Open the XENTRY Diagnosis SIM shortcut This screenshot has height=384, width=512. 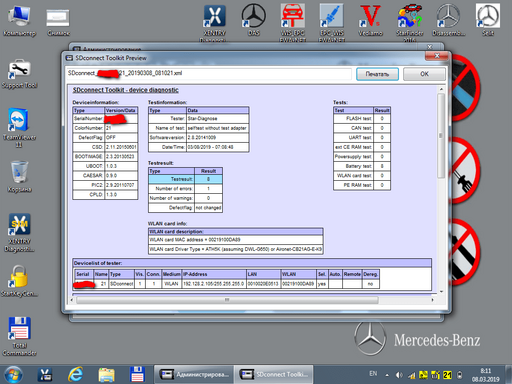(19, 233)
